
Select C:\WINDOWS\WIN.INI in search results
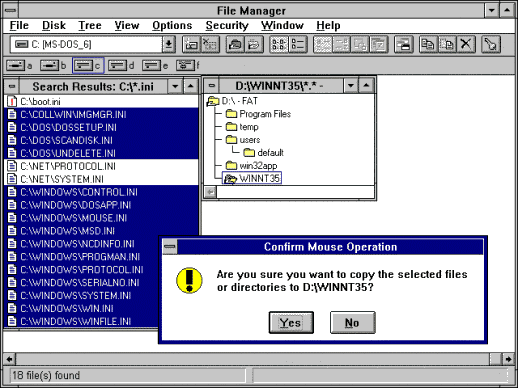[81, 308]
